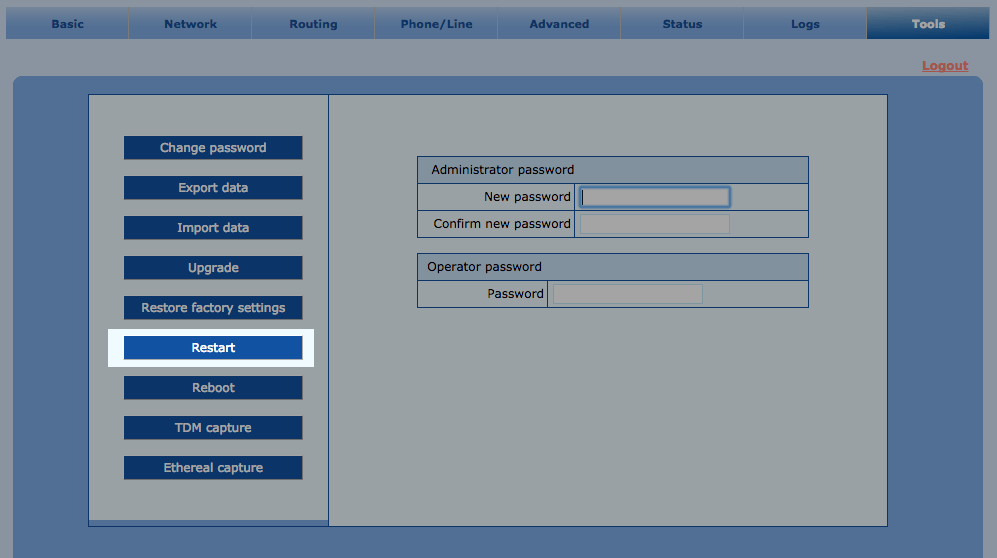This screenshot has width=997, height=558.
Task: Select the Upgrade button
Action: pyautogui.click(x=213, y=268)
